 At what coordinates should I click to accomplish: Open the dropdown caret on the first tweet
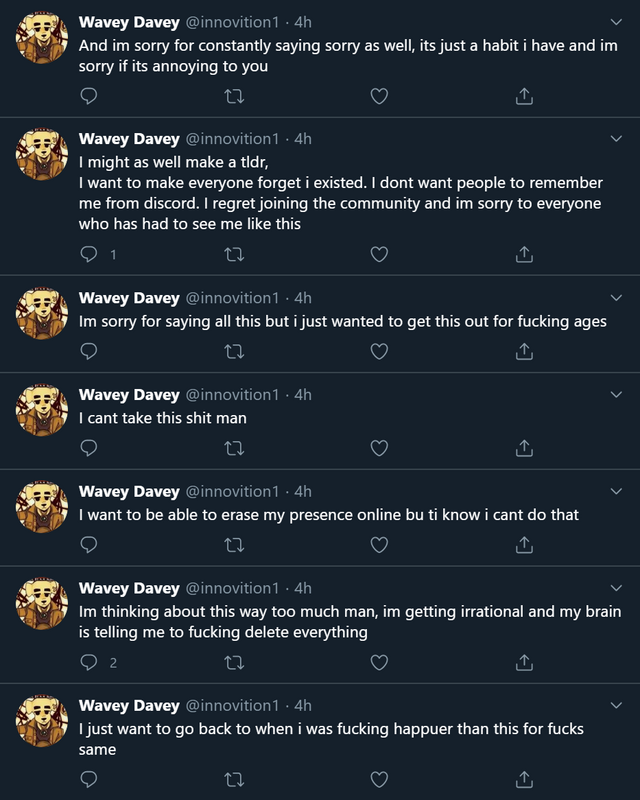pyautogui.click(x=616, y=22)
